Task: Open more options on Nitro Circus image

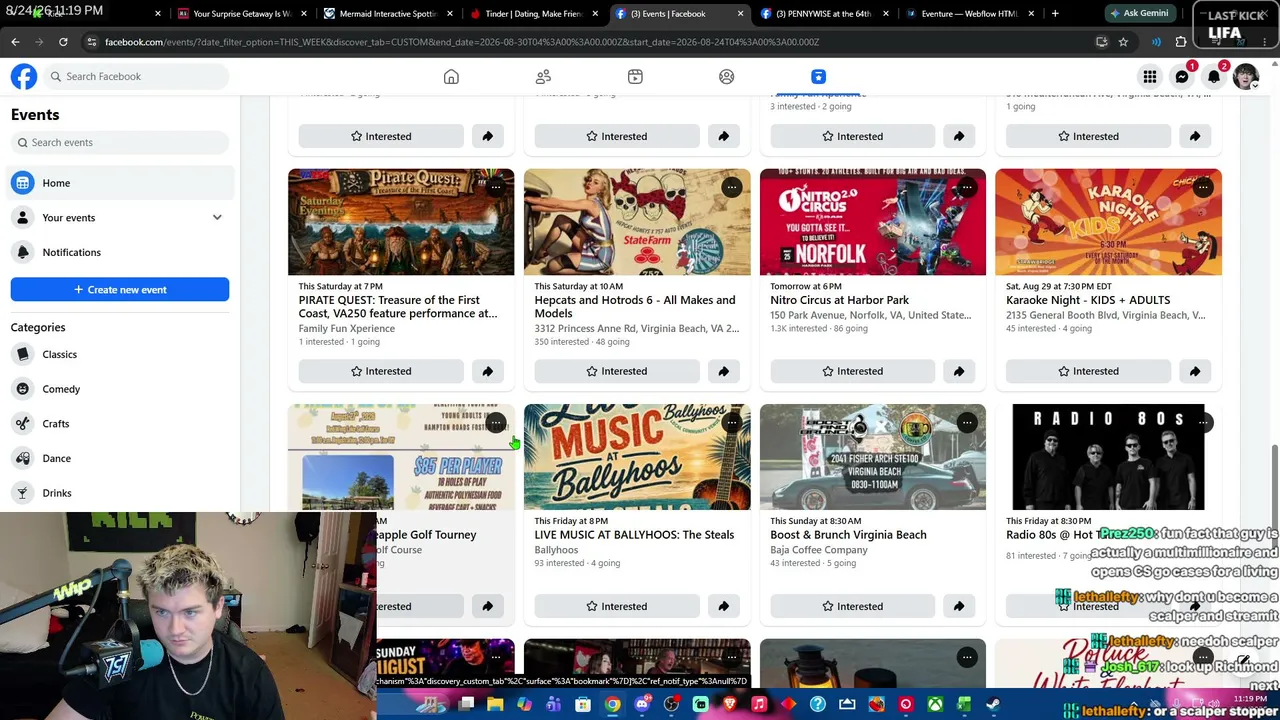Action: tap(967, 187)
